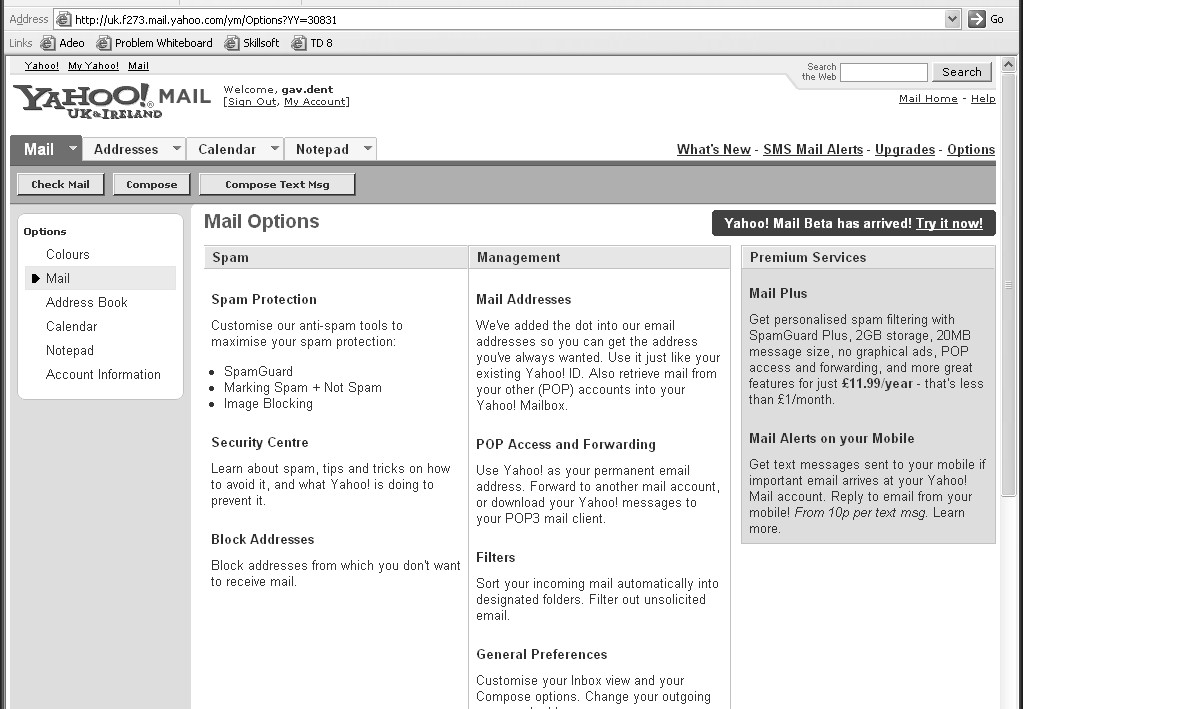Open the My Yahoo! link
Screen dimensions: 1181x709
[x=93, y=66]
